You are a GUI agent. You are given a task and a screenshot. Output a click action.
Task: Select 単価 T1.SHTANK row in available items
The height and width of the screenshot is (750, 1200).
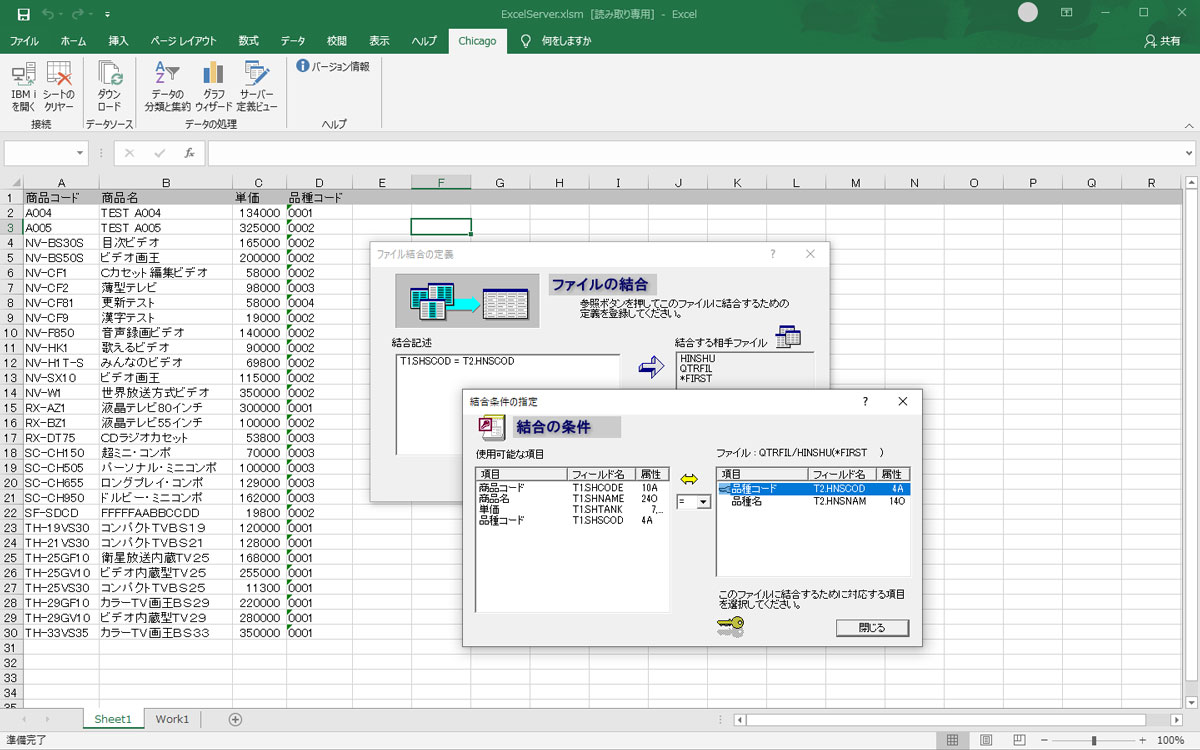572,510
